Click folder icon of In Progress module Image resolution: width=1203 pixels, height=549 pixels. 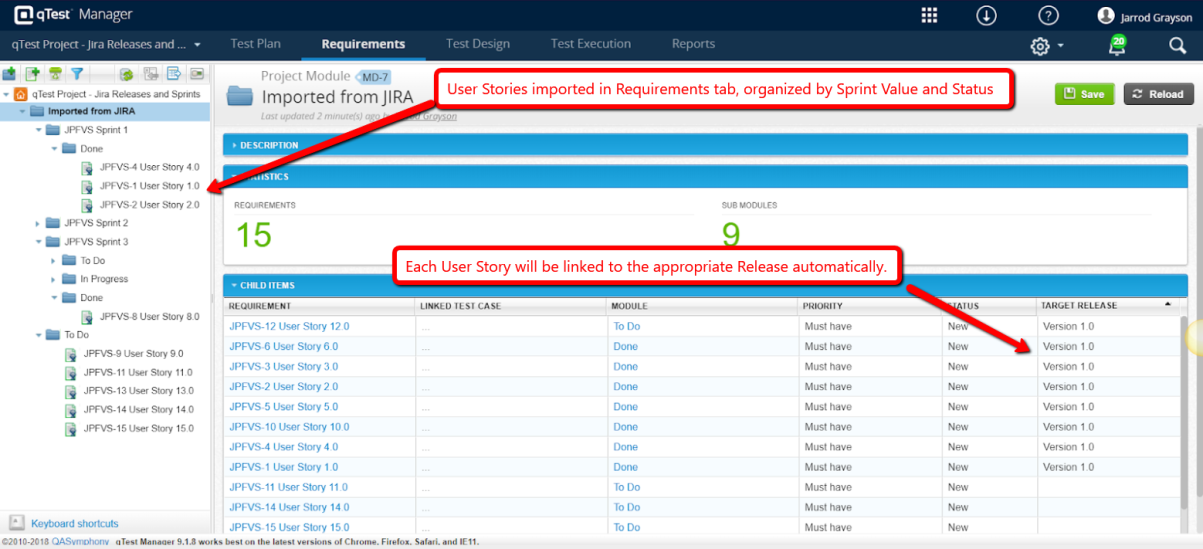[69, 279]
